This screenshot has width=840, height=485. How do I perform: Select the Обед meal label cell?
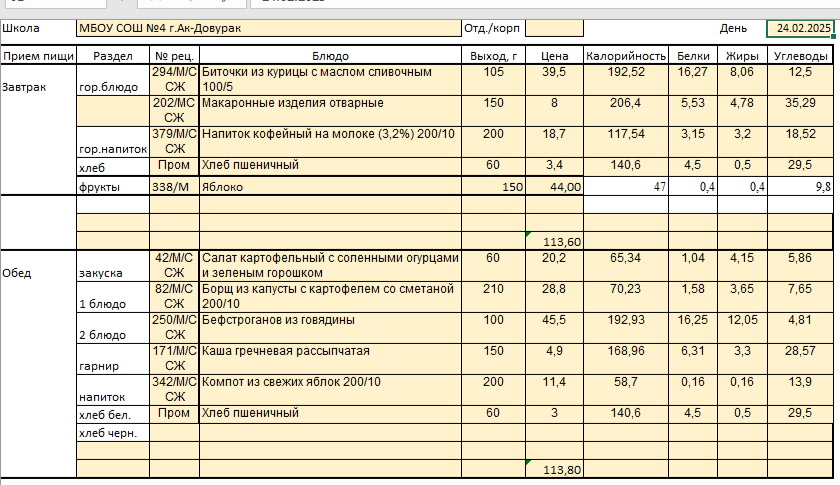click(38, 271)
